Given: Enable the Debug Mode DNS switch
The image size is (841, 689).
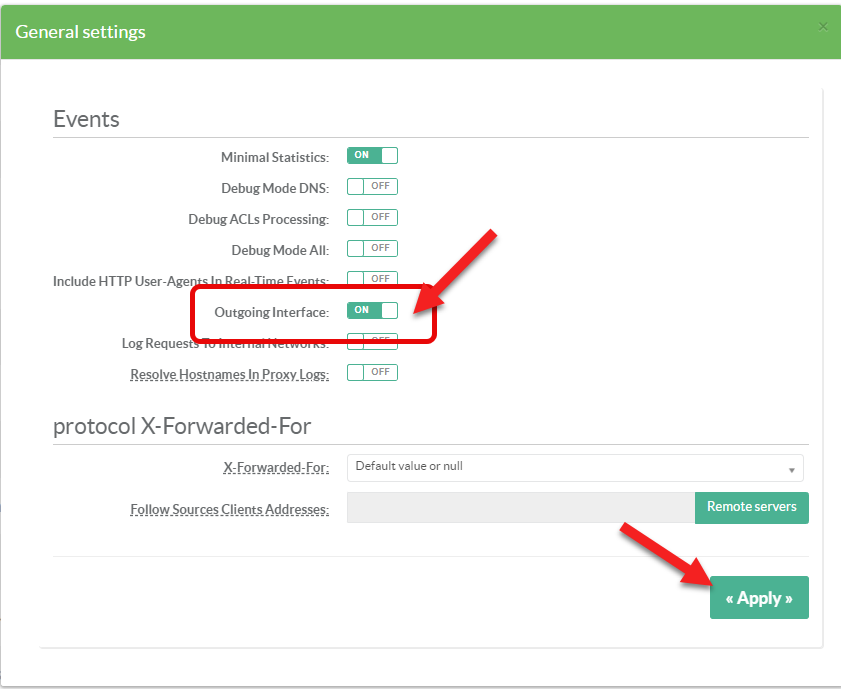Looking at the screenshot, I should pyautogui.click(x=372, y=187).
